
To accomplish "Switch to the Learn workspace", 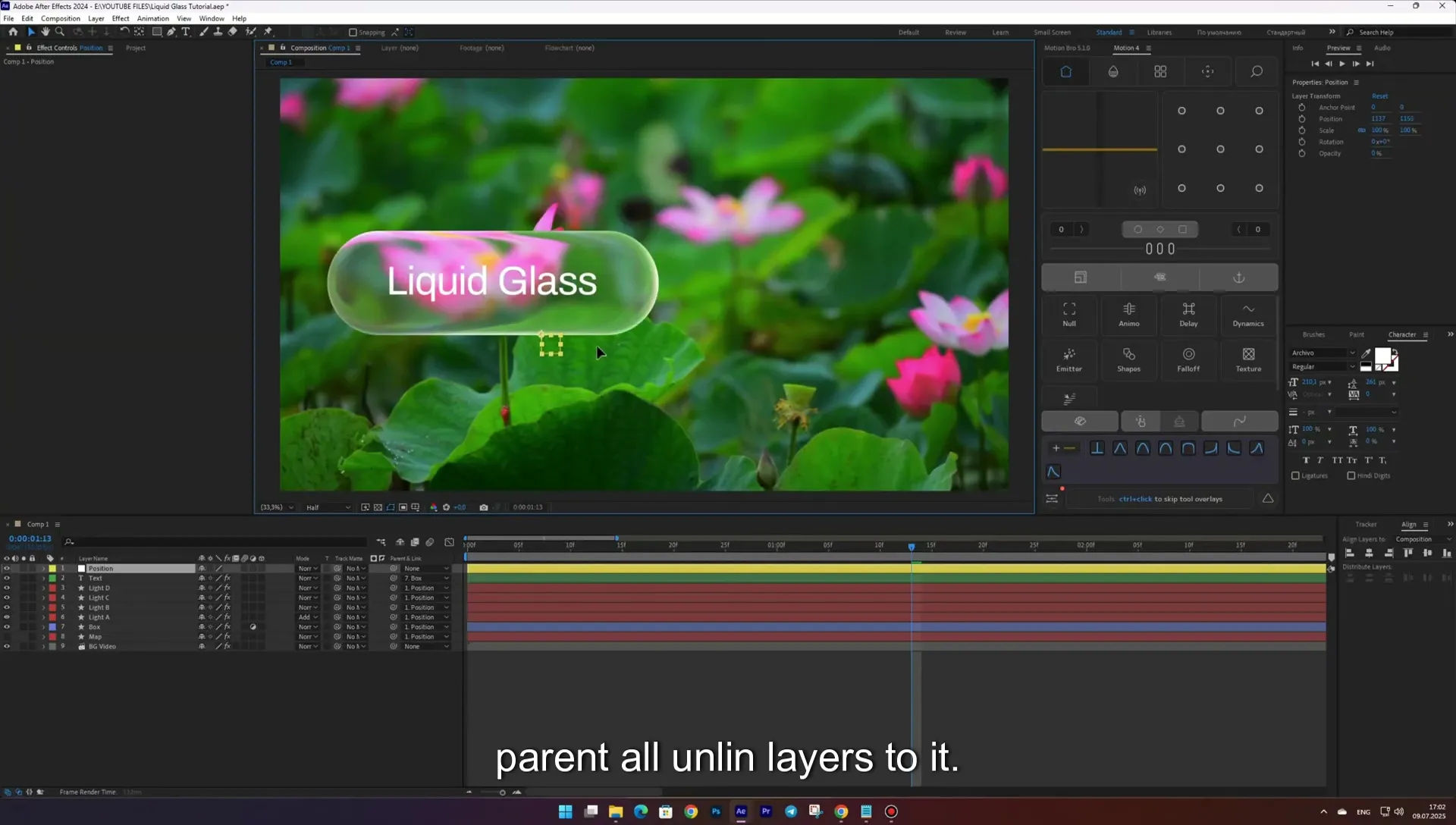I will click(1000, 33).
